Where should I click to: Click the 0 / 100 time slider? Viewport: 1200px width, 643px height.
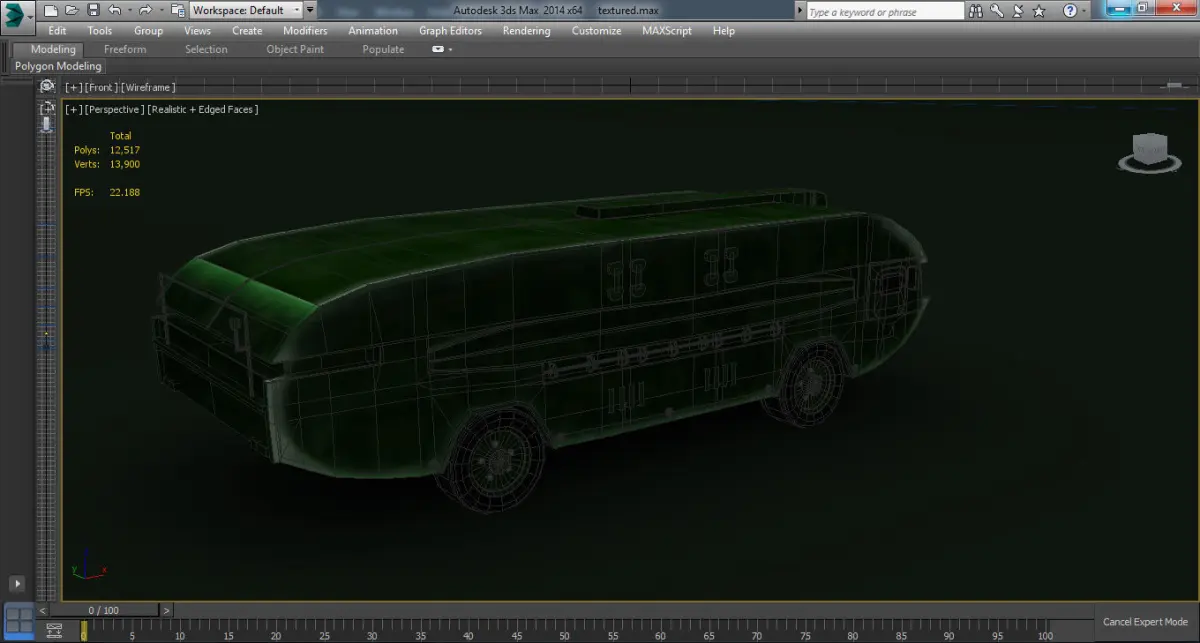click(x=103, y=610)
